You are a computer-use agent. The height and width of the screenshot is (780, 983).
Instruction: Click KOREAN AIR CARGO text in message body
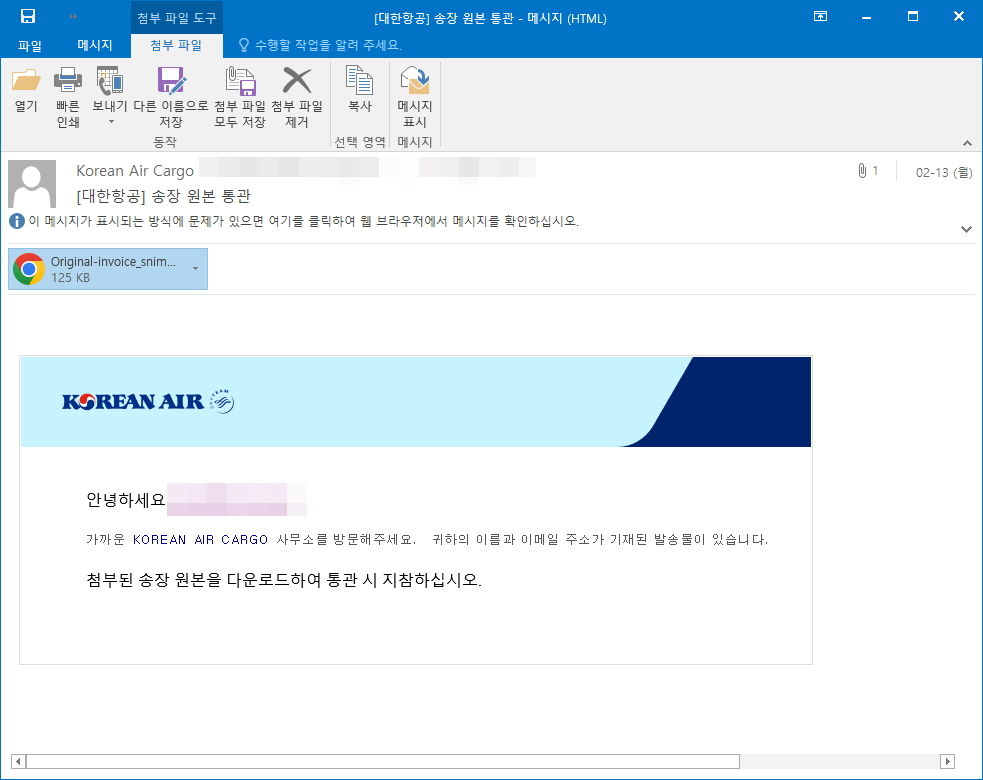[x=201, y=540]
